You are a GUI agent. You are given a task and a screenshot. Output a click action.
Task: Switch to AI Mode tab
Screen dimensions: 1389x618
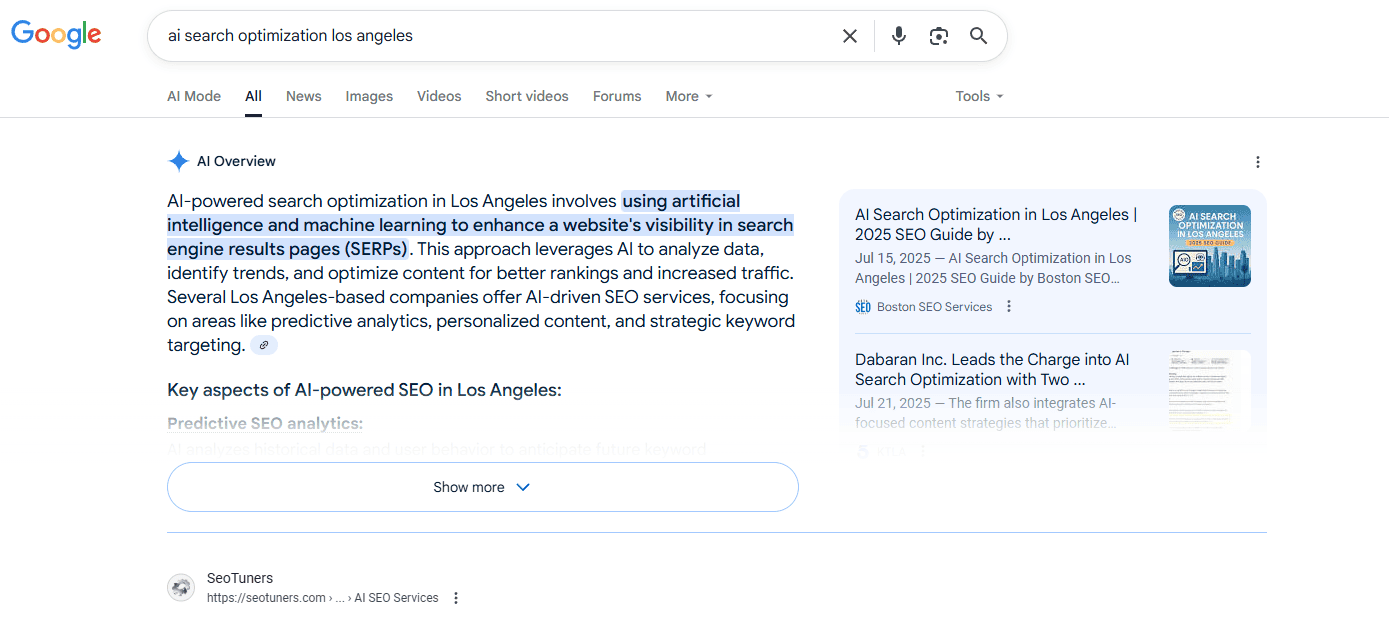[x=194, y=96]
